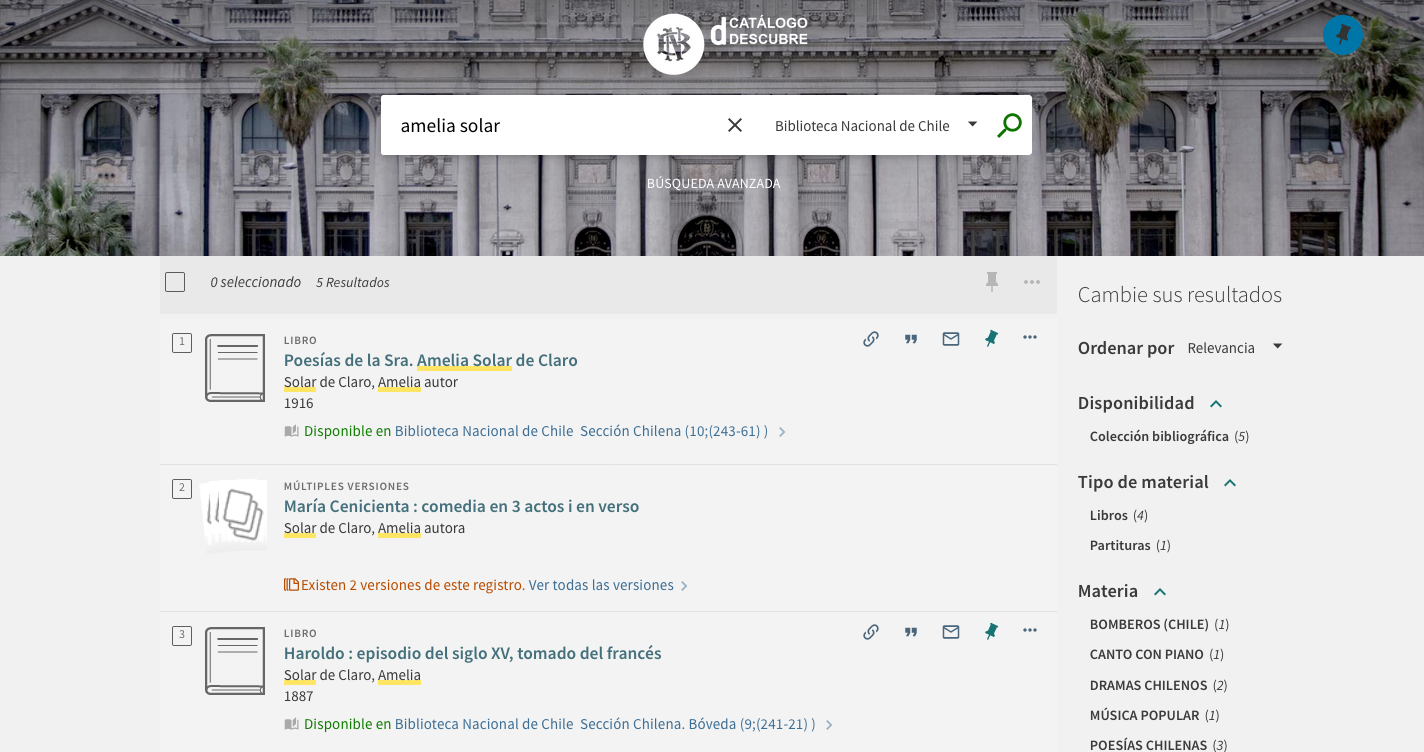Viewport: 1424px width, 752px height.
Task: Open pinned favorites from top-right pin icon
Action: [1343, 36]
